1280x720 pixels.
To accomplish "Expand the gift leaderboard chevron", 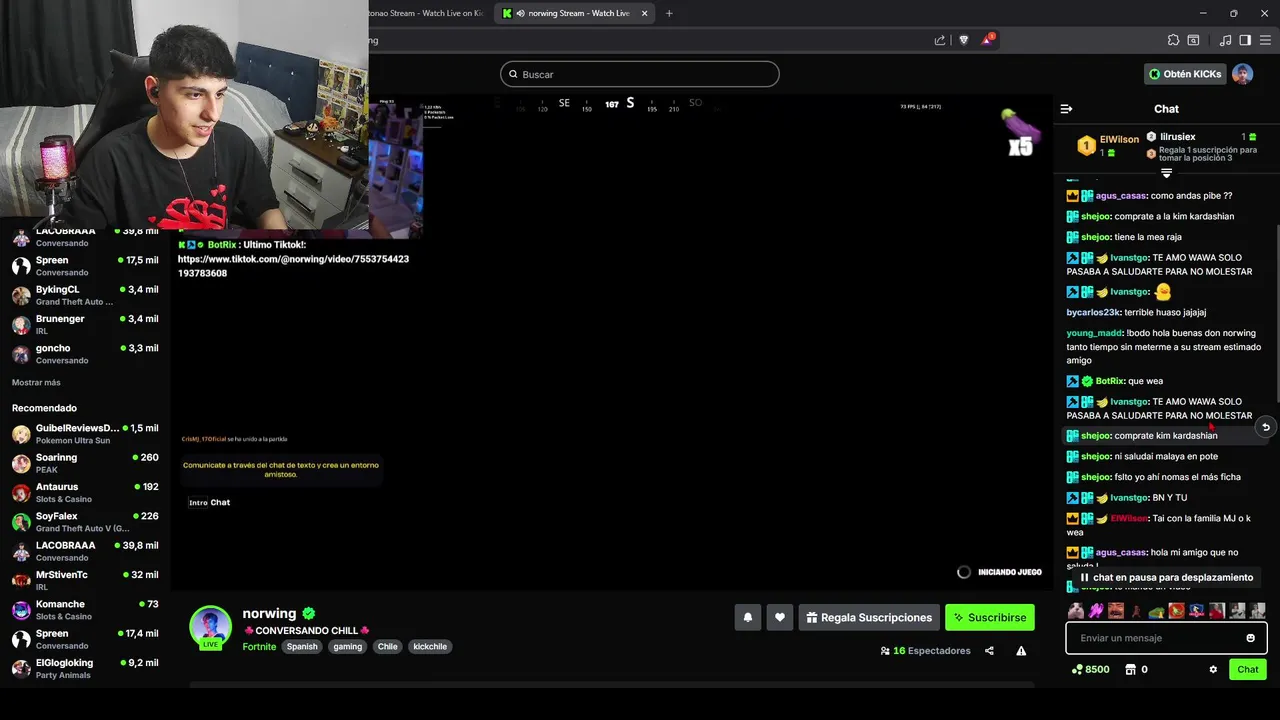I will [1166, 173].
